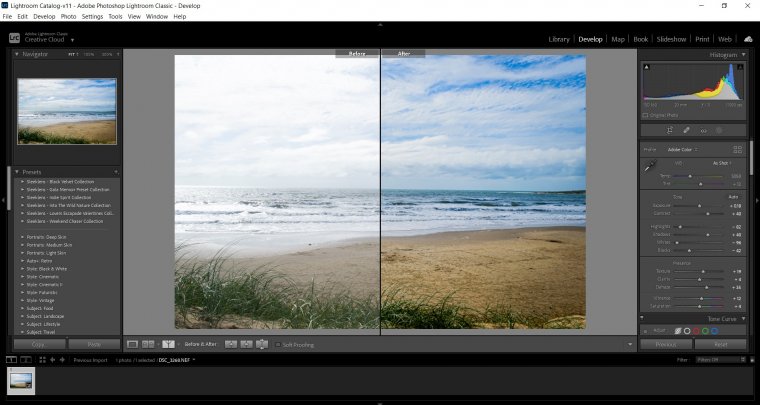Click the DSC file name in filmstrip bar
The image size is (760, 405).
click(x=174, y=360)
